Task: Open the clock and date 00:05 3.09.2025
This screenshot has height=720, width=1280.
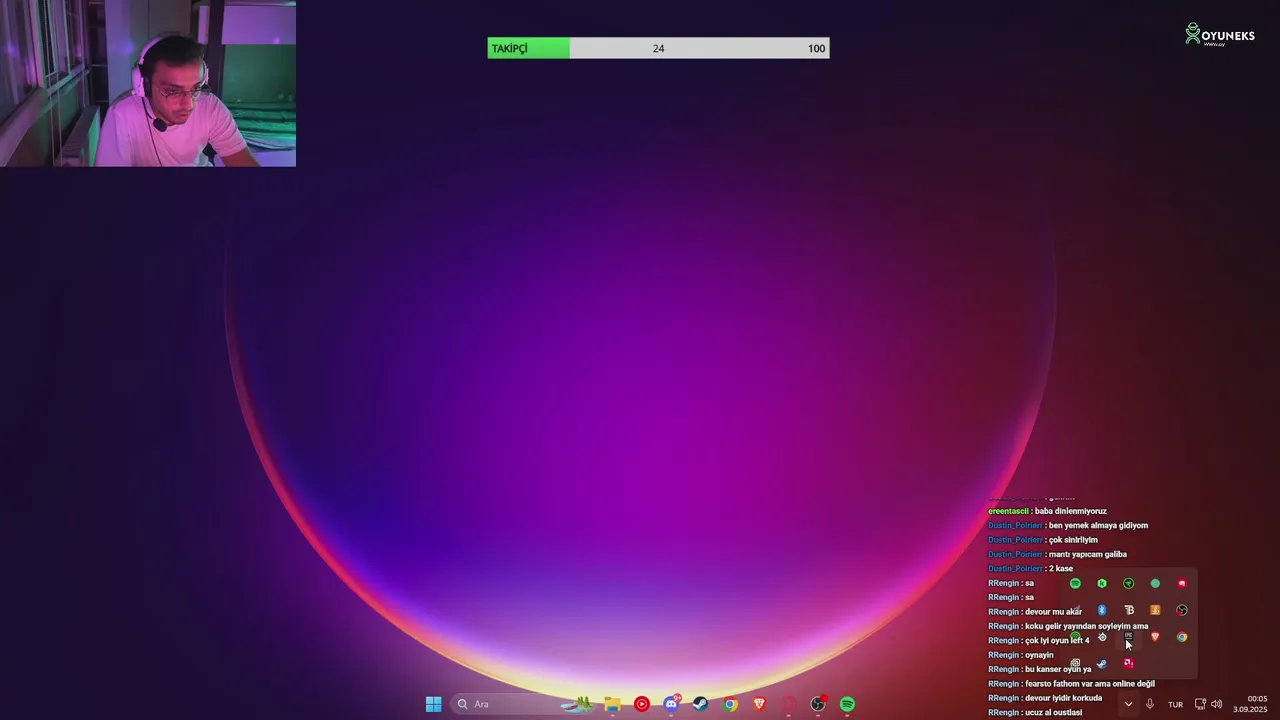Action: point(1250,704)
